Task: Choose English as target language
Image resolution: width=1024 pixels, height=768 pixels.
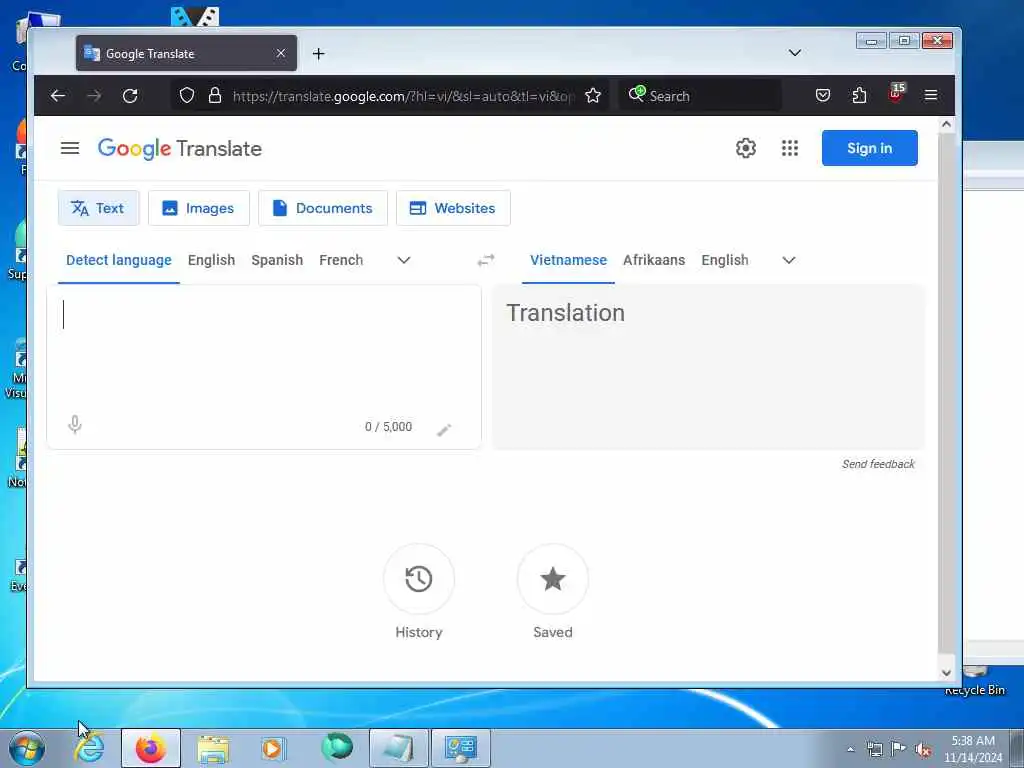Action: click(725, 260)
